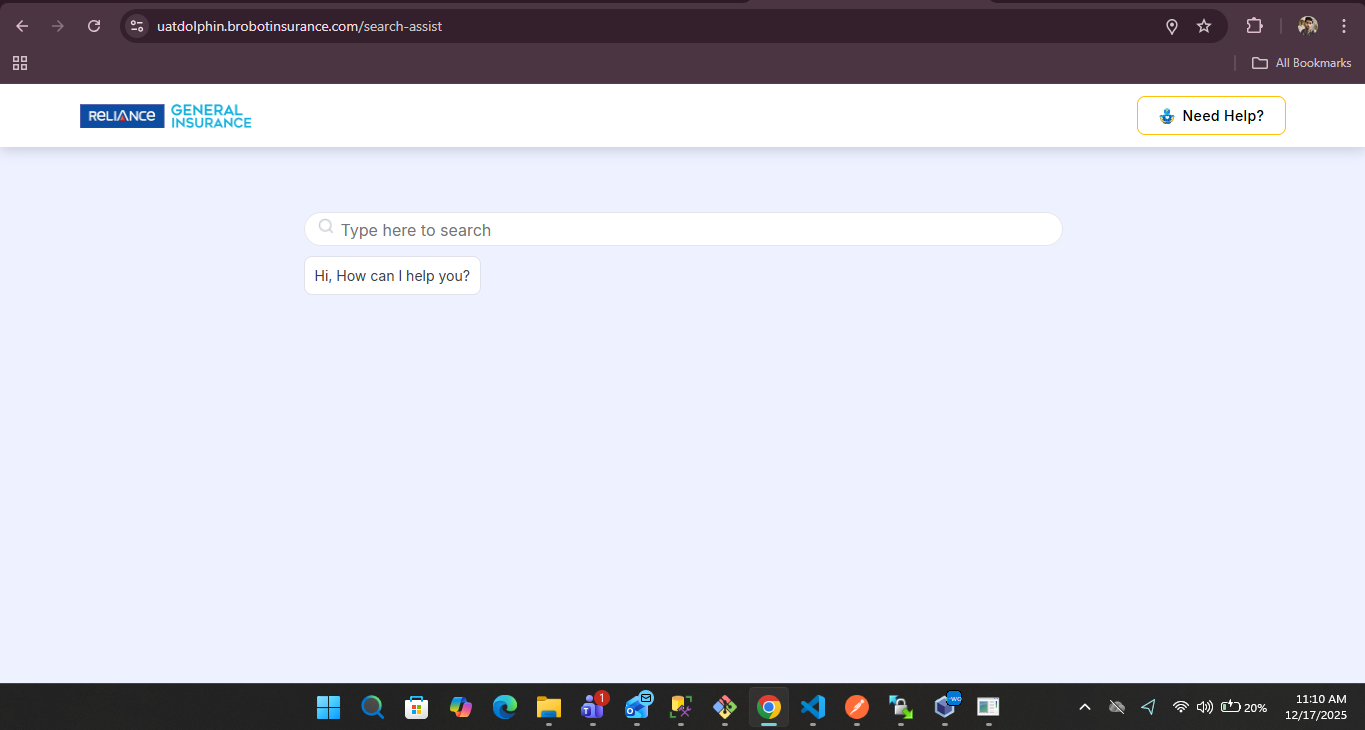Select the 'Hi, How can I help you?' suggestion
This screenshot has height=730, width=1365.
click(x=392, y=276)
